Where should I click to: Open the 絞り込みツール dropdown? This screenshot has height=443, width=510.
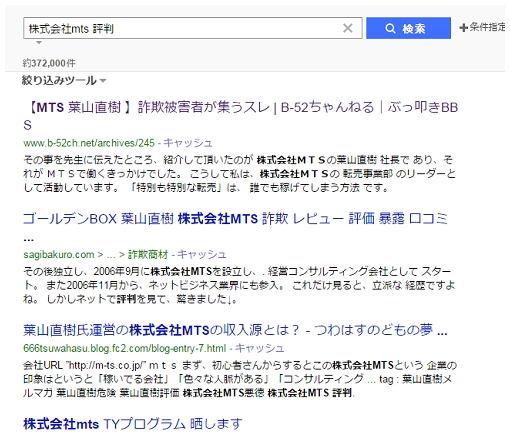pos(64,80)
